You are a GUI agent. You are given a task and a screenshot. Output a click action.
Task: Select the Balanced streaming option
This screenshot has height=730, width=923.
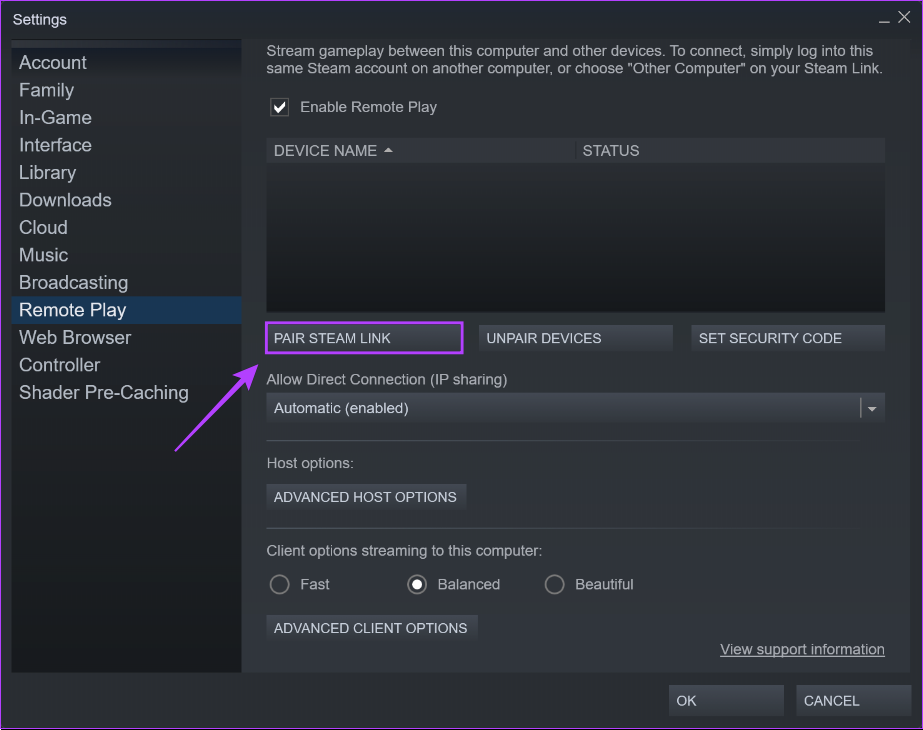tap(417, 585)
